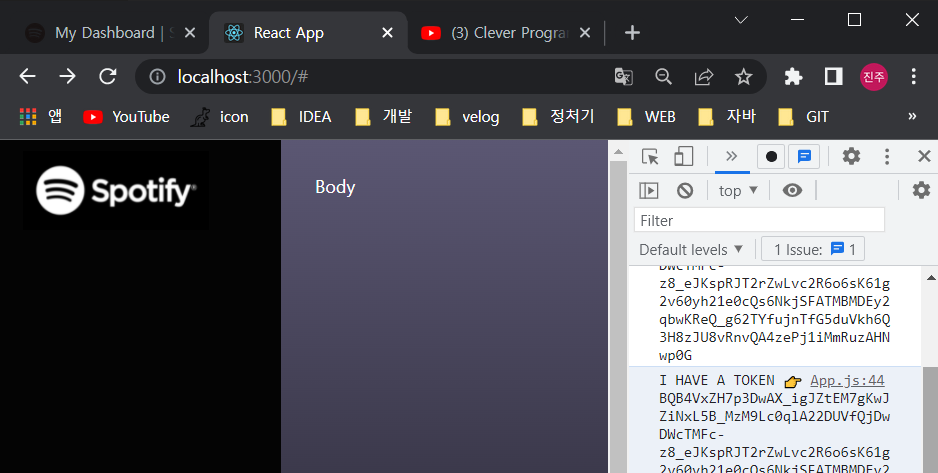Screen dimensions: 938x473
Task: Click the Body text
Action: coord(335,187)
